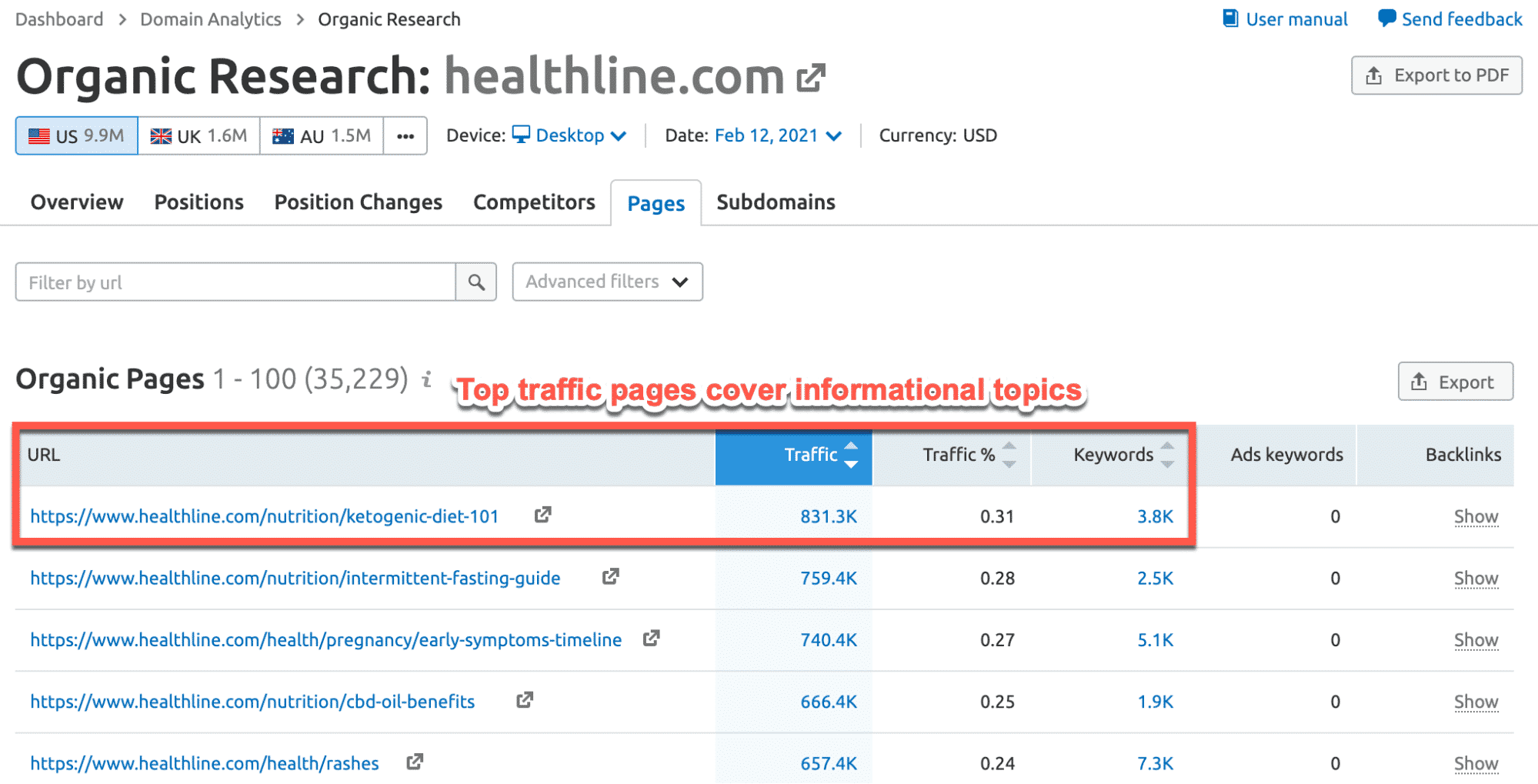Viewport: 1538px width, 784px height.
Task: Click the info icon next to Organic Pages
Action: click(x=427, y=379)
